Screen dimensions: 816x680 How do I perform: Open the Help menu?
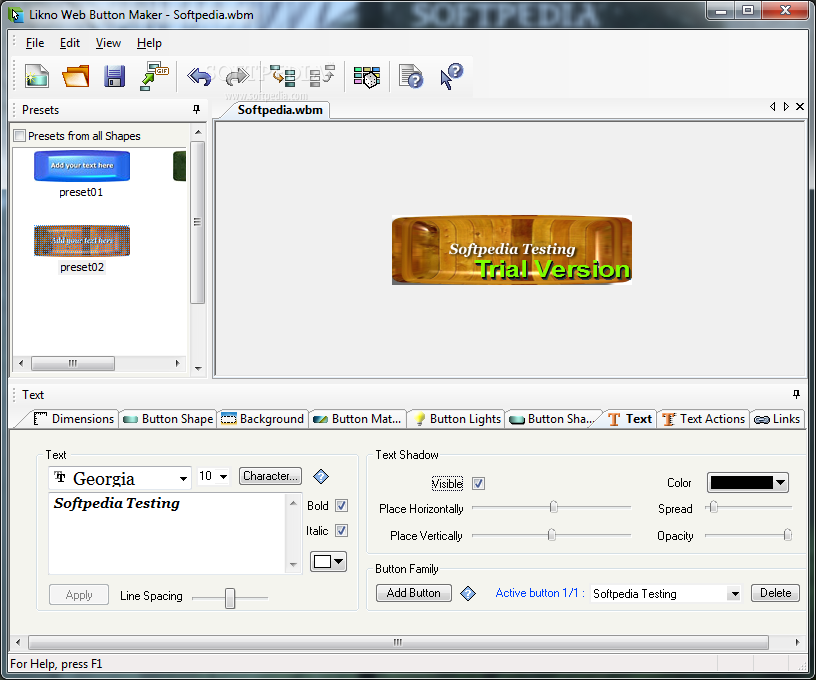(x=149, y=43)
